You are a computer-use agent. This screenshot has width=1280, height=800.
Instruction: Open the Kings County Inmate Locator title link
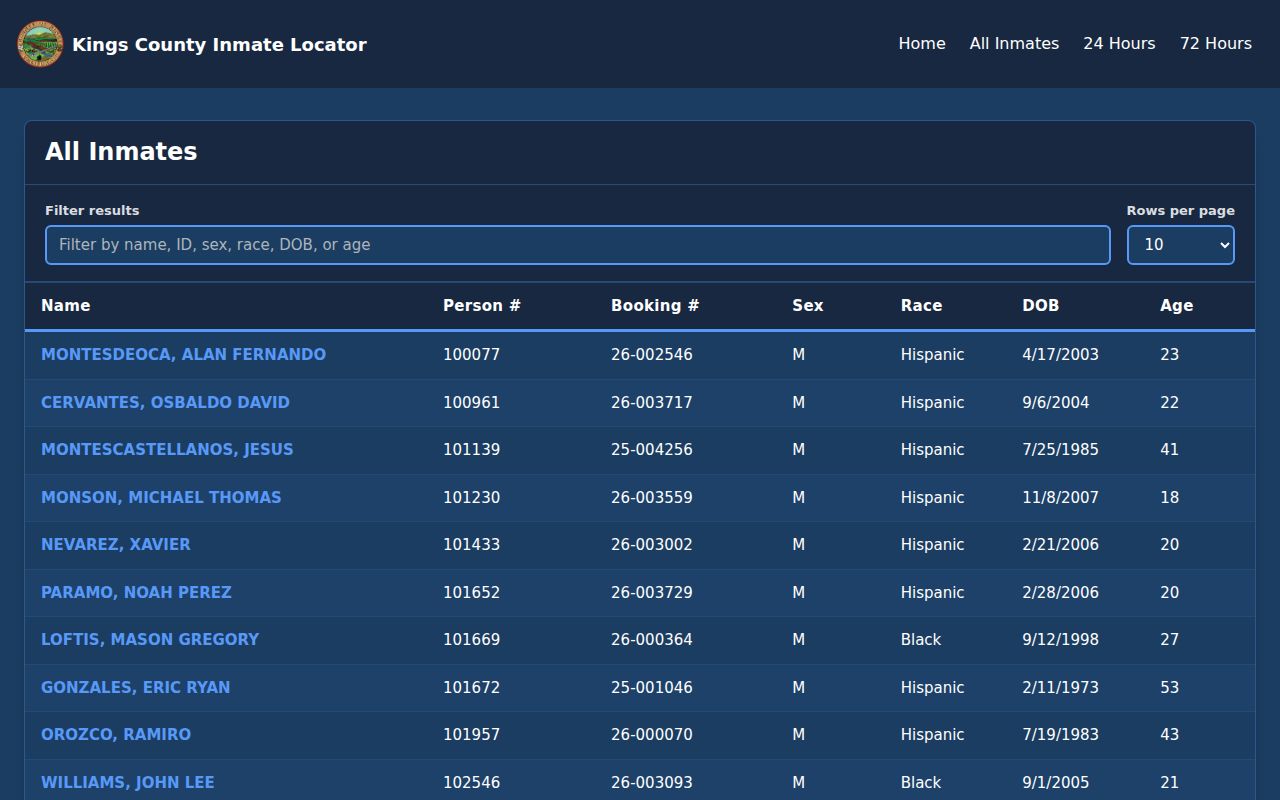click(x=219, y=44)
